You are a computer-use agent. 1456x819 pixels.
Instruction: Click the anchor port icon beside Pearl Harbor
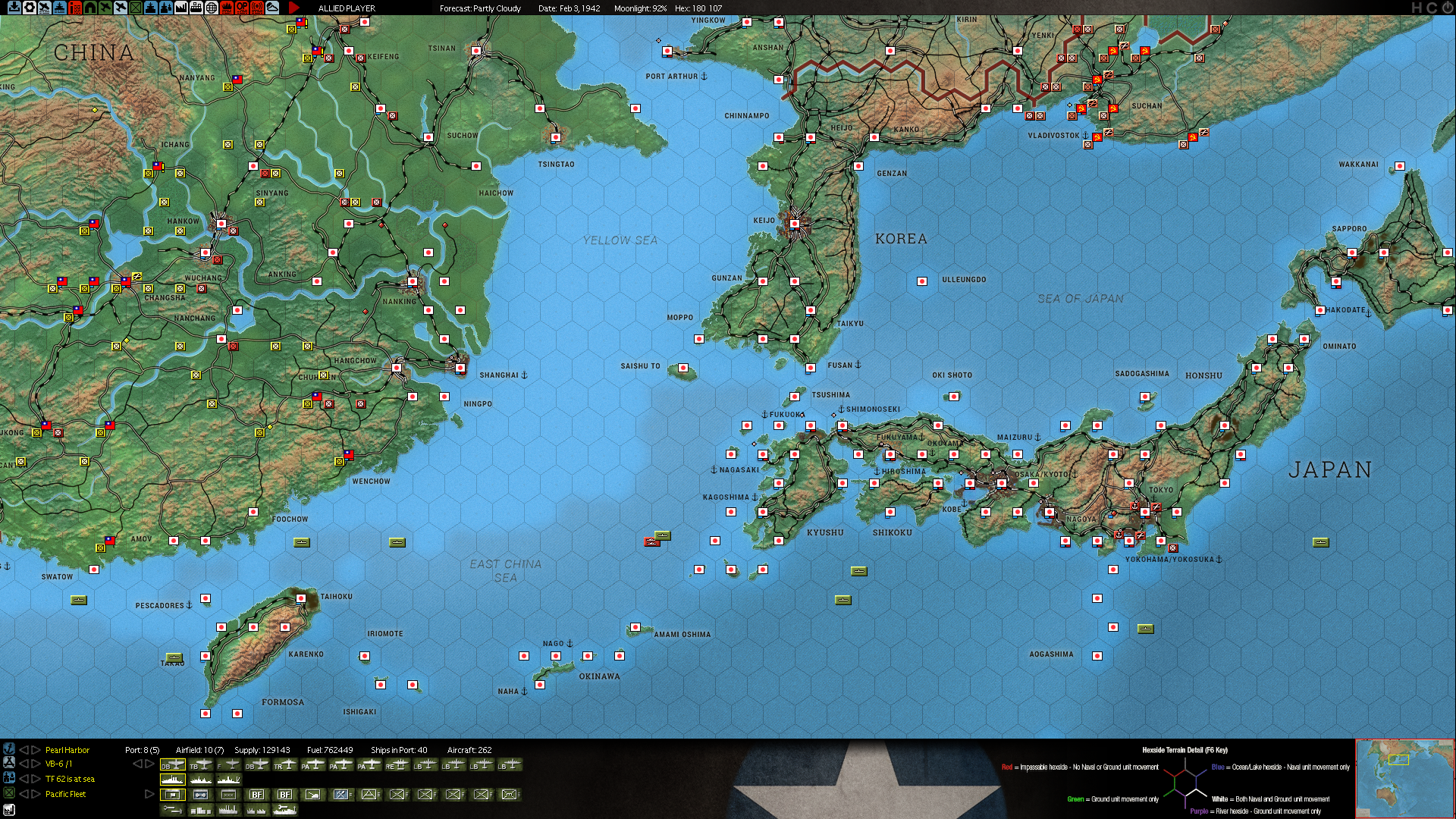[x=9, y=749]
